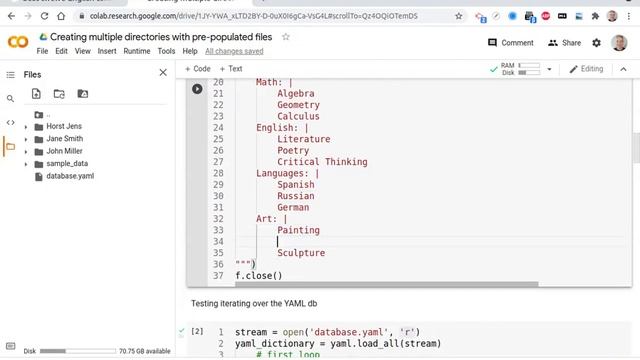Run the current code cell
Image resolution: width=640 pixels, height=360 pixels.
click(x=197, y=89)
